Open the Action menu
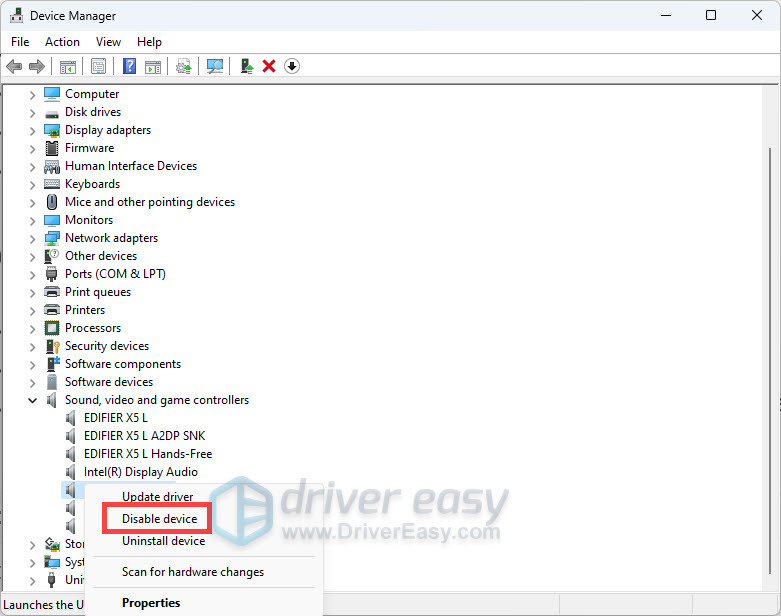 [62, 42]
